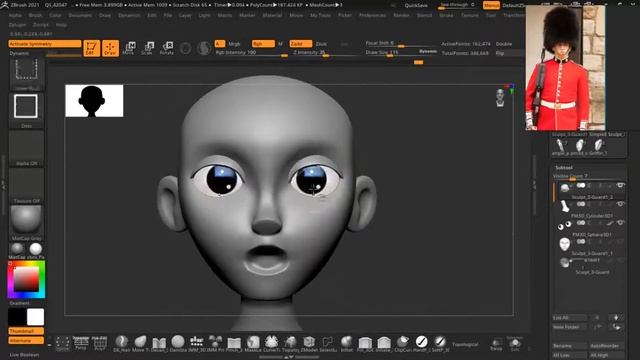Select the CurveTube brush
This screenshot has width=640, height=360.
tap(272, 343)
